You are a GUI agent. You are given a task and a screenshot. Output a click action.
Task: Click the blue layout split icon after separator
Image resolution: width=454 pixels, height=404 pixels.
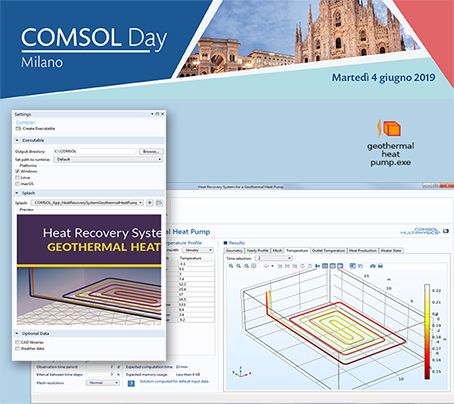[353, 266]
